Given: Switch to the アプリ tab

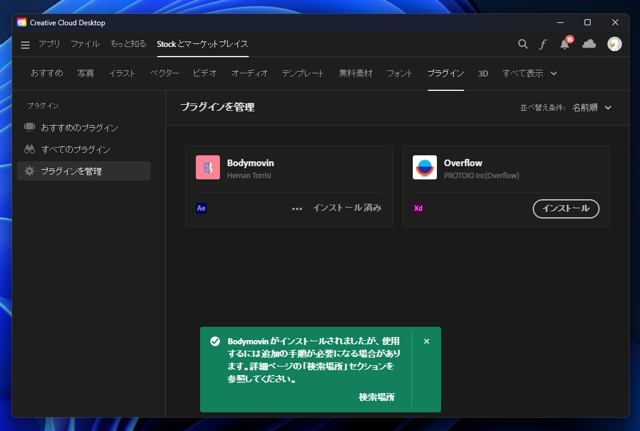Looking at the screenshot, I should [49, 44].
